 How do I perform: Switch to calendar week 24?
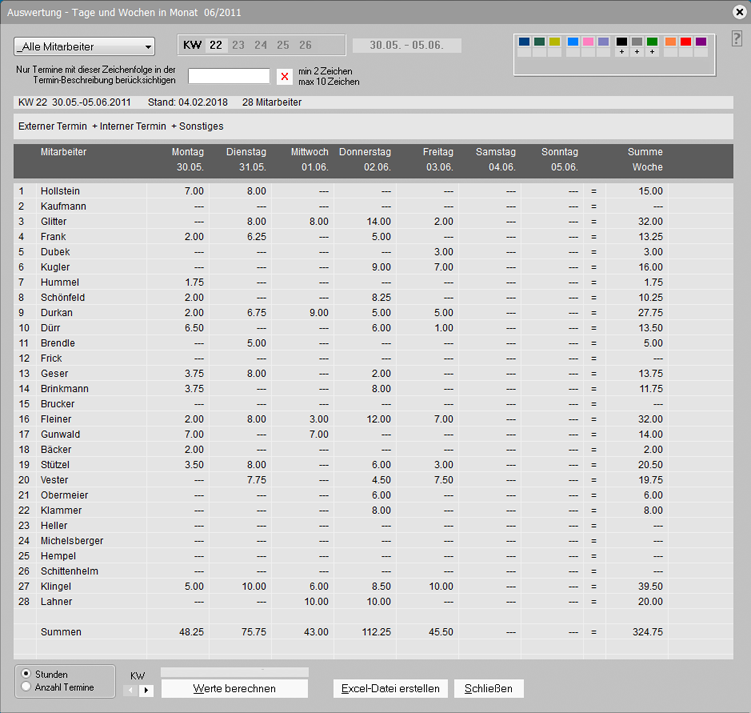click(261, 45)
